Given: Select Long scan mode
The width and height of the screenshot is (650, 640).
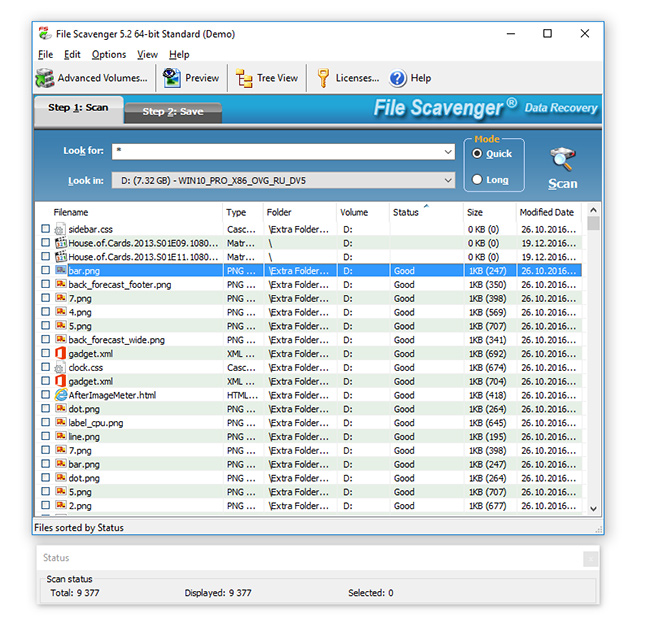Looking at the screenshot, I should [x=477, y=179].
